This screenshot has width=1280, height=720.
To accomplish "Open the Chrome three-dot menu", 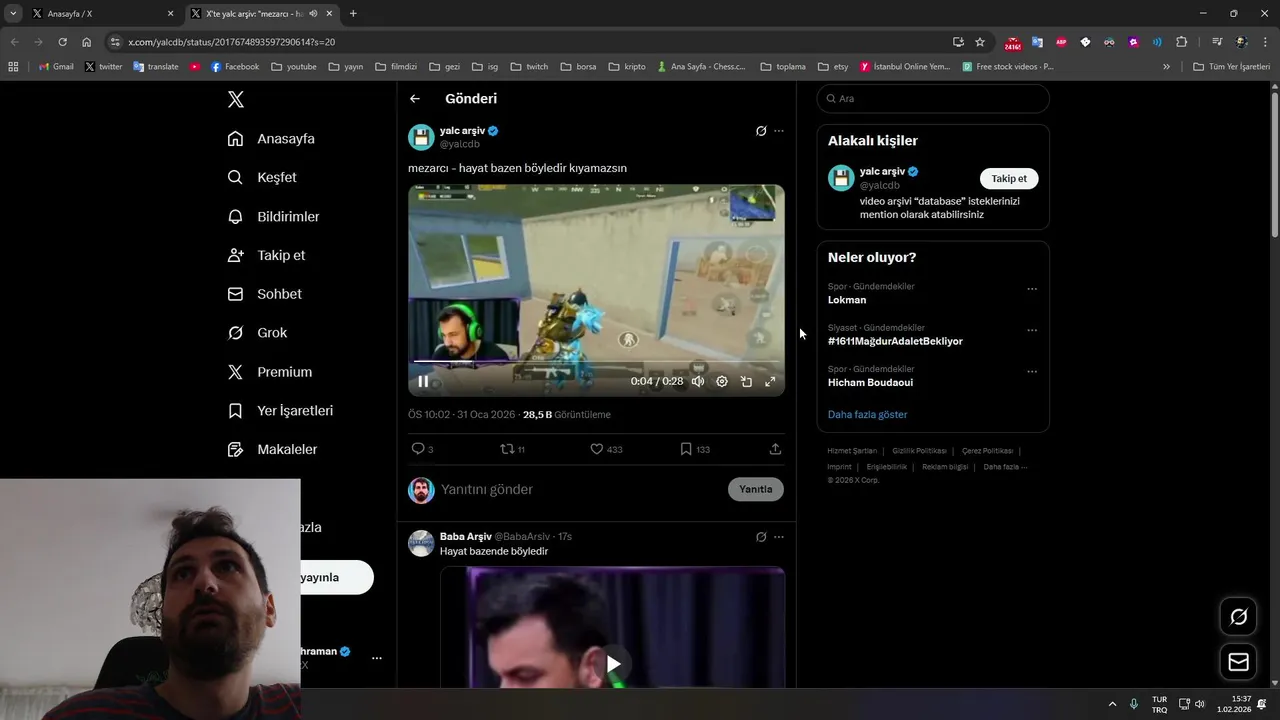I will coord(1266,42).
